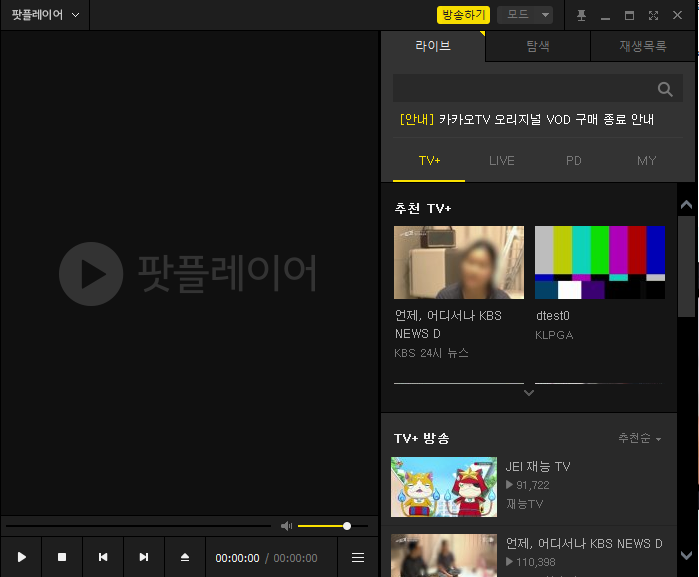Pin the window always on top

coord(581,16)
